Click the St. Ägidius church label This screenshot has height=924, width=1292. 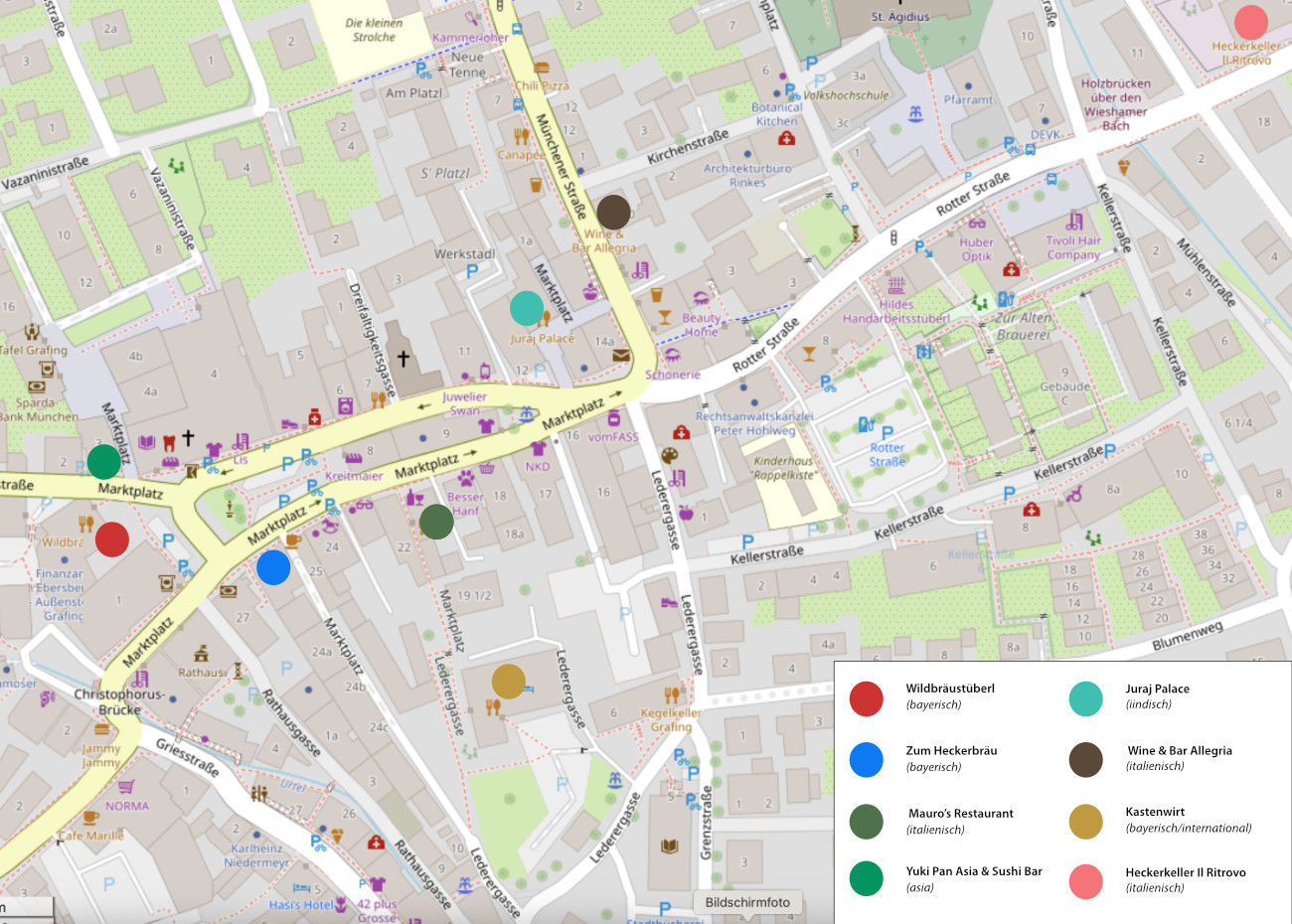click(x=899, y=17)
